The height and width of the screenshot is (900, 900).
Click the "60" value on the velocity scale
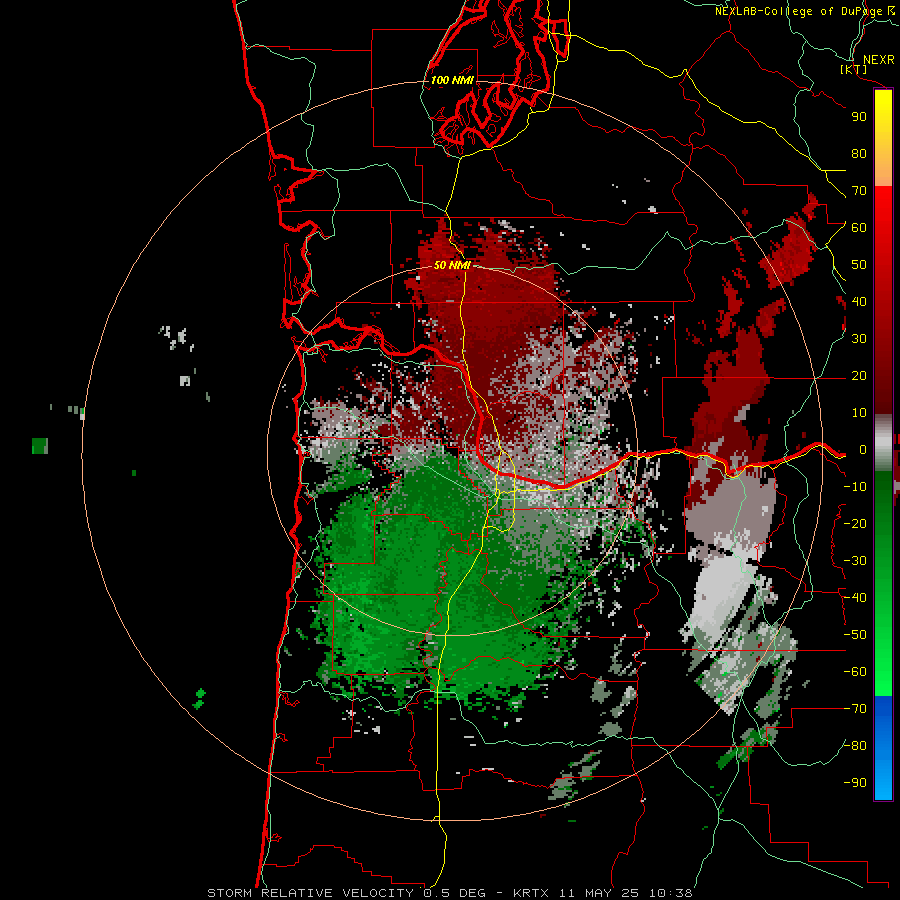pos(859,227)
